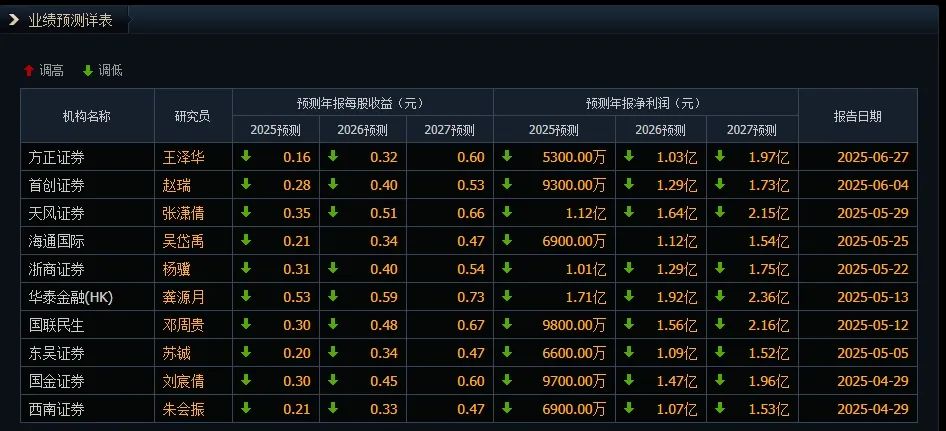This screenshot has width=946, height=431.
Task: Select researcher 朱会振
Action: [183, 409]
